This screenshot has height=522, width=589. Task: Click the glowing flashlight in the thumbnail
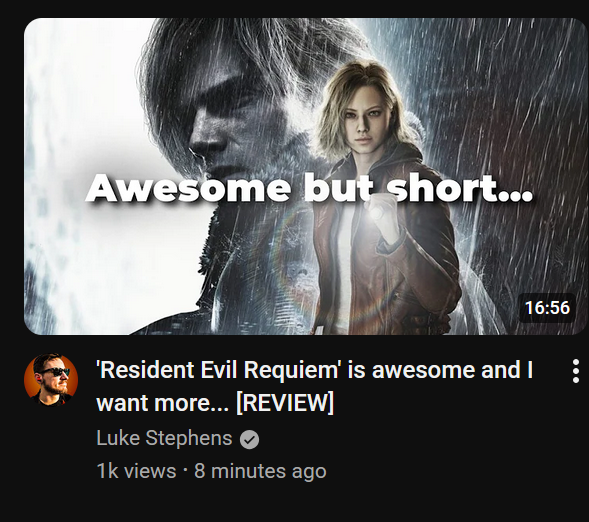coord(376,213)
